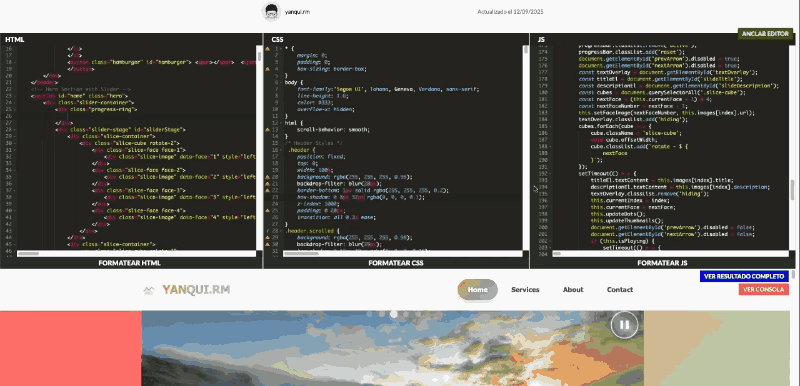Collapse the slice-container div at HTML line 29
This screenshot has width=800, height=386.
point(15,137)
